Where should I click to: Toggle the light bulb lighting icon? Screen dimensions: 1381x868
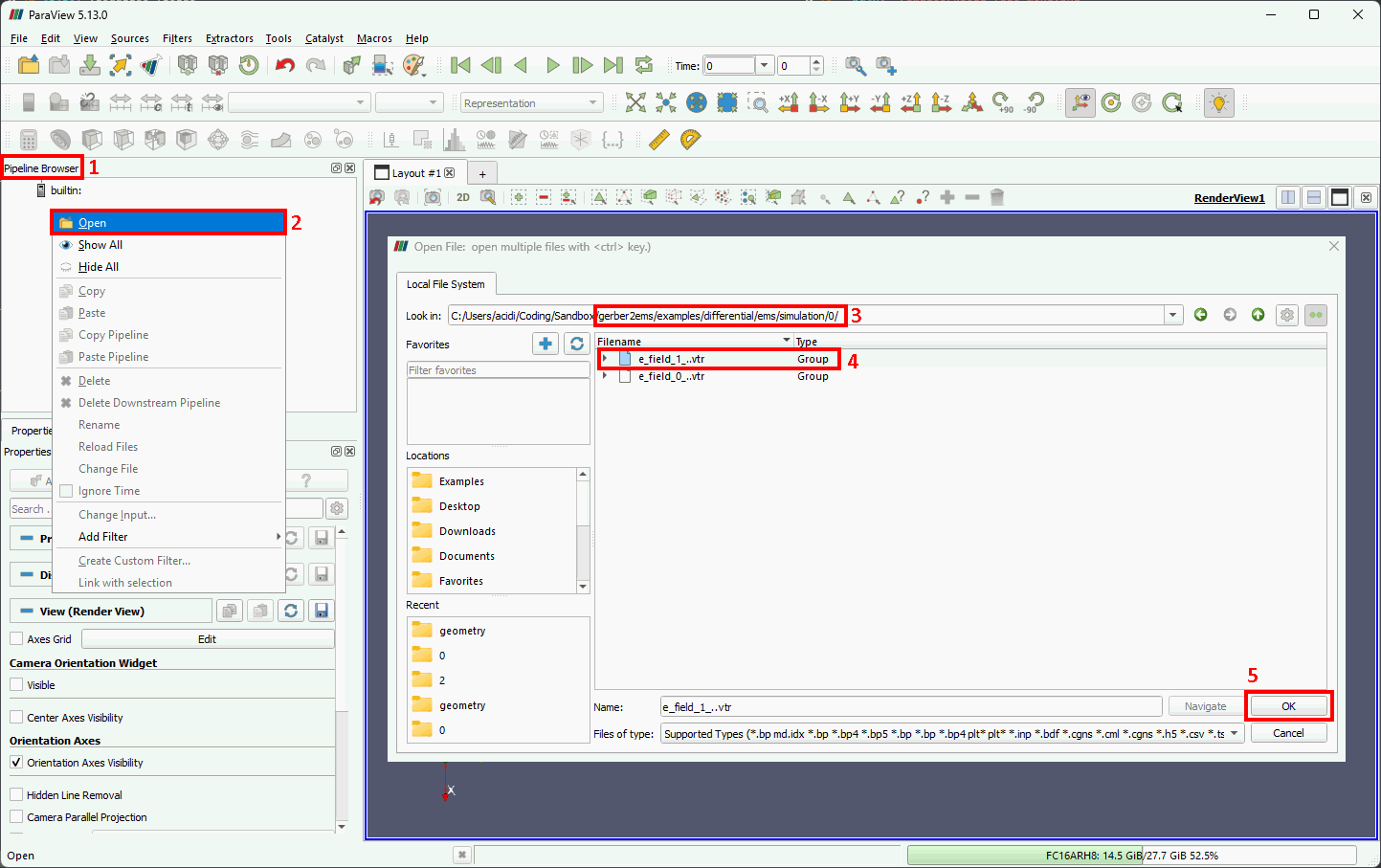click(x=1218, y=102)
